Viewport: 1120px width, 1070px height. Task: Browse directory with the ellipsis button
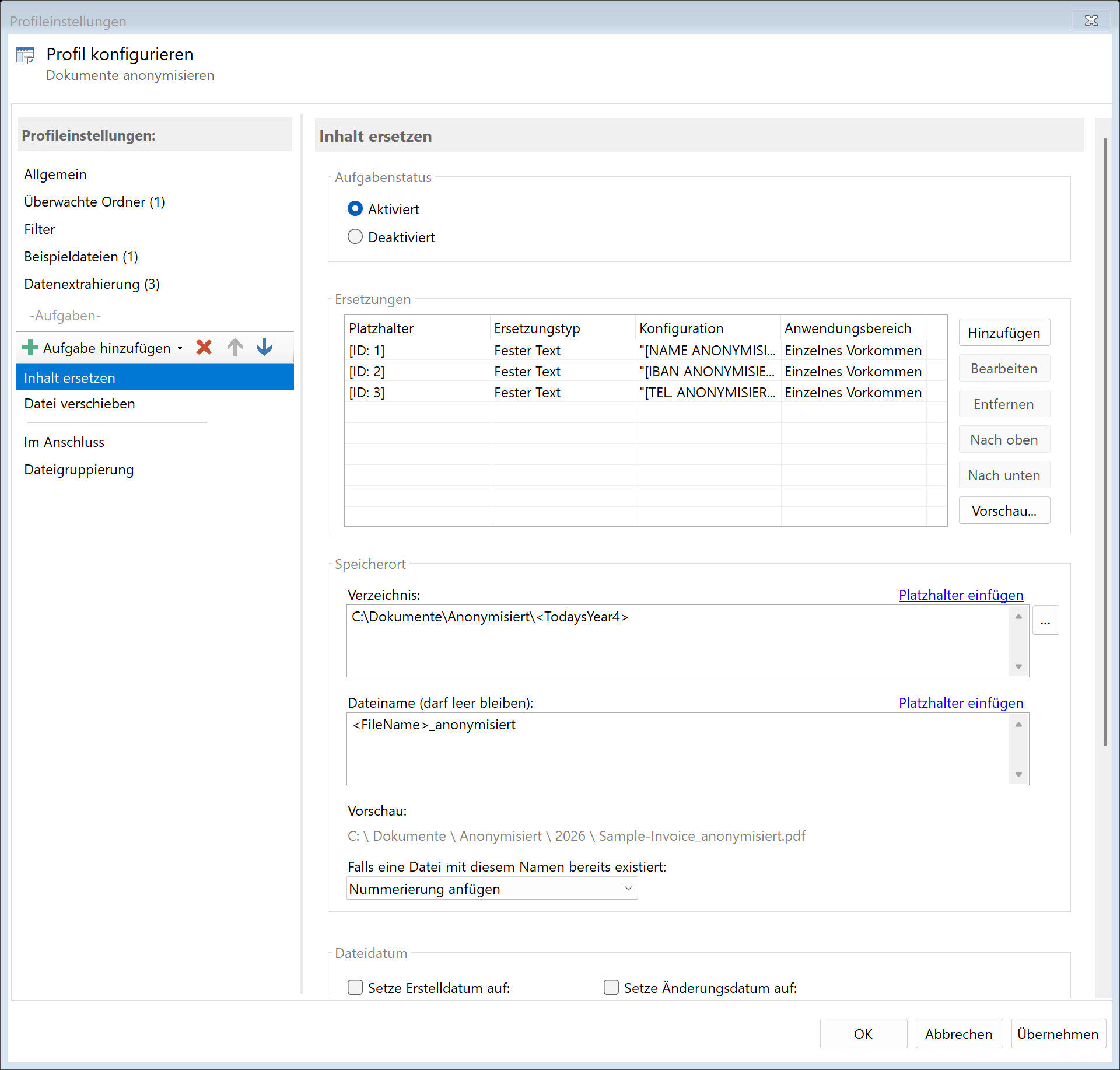(1045, 621)
